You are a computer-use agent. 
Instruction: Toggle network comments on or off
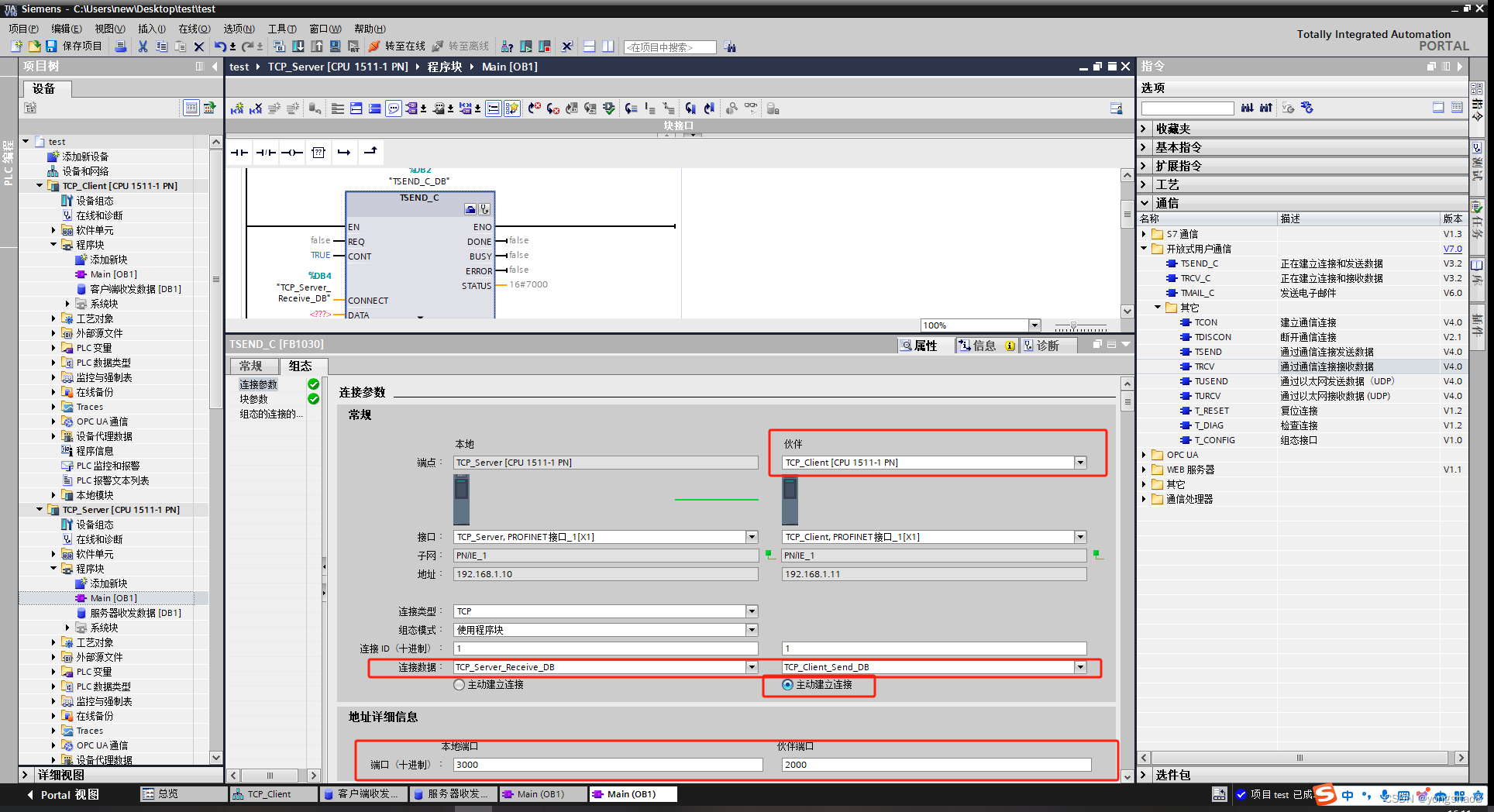tap(394, 108)
